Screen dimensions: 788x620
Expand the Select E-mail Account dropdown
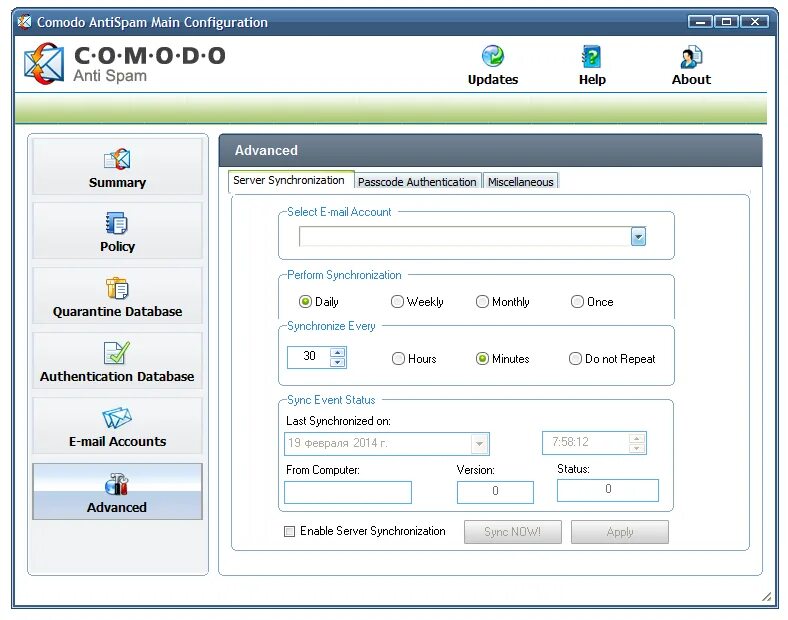tap(638, 237)
